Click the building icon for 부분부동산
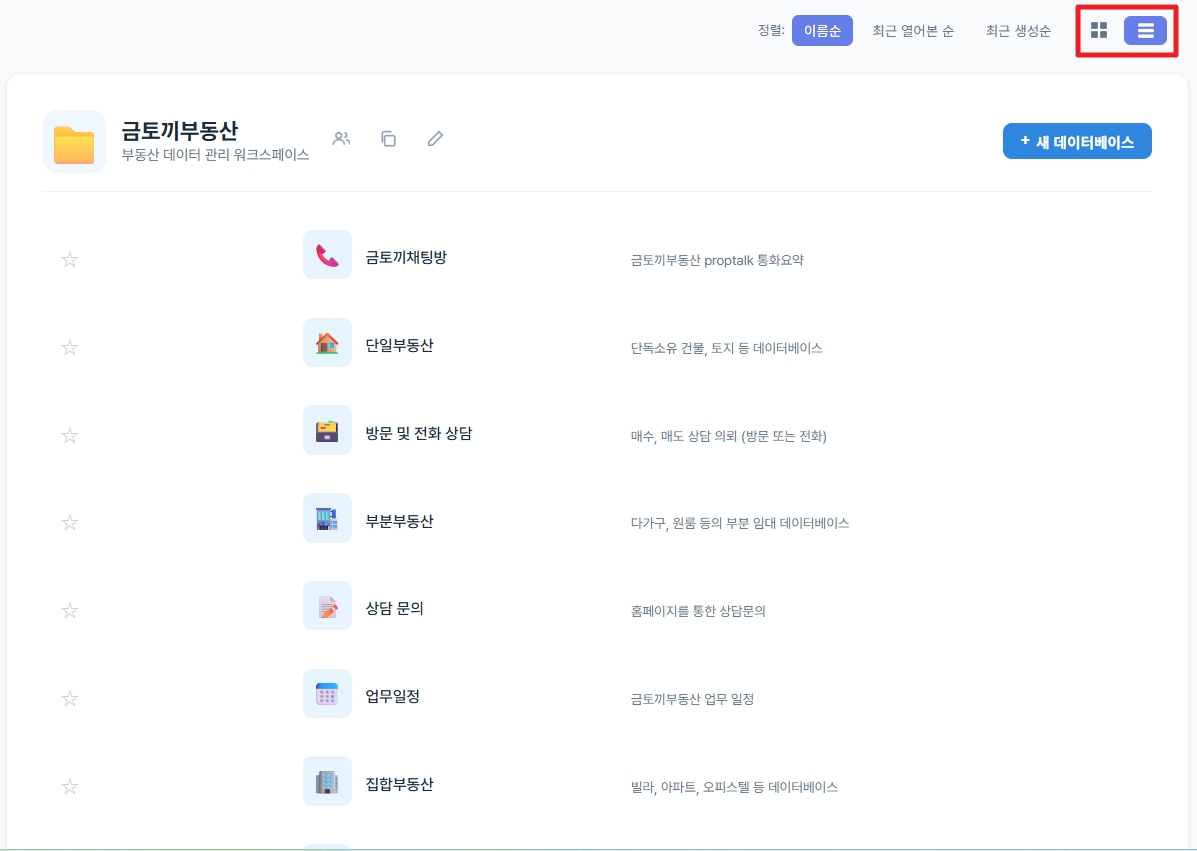Viewport: 1197px width, 851px height. tap(327, 518)
